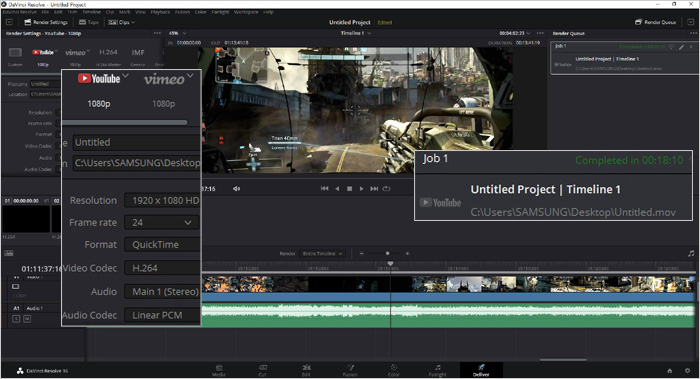Select the Vimeo preset next to the H.264 preset
The height and width of the screenshot is (379, 700).
coord(76,56)
